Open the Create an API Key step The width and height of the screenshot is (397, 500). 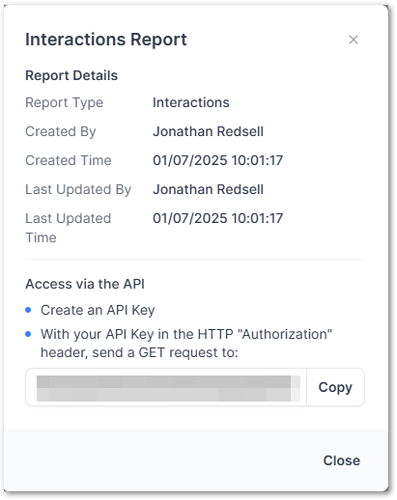tap(98, 310)
